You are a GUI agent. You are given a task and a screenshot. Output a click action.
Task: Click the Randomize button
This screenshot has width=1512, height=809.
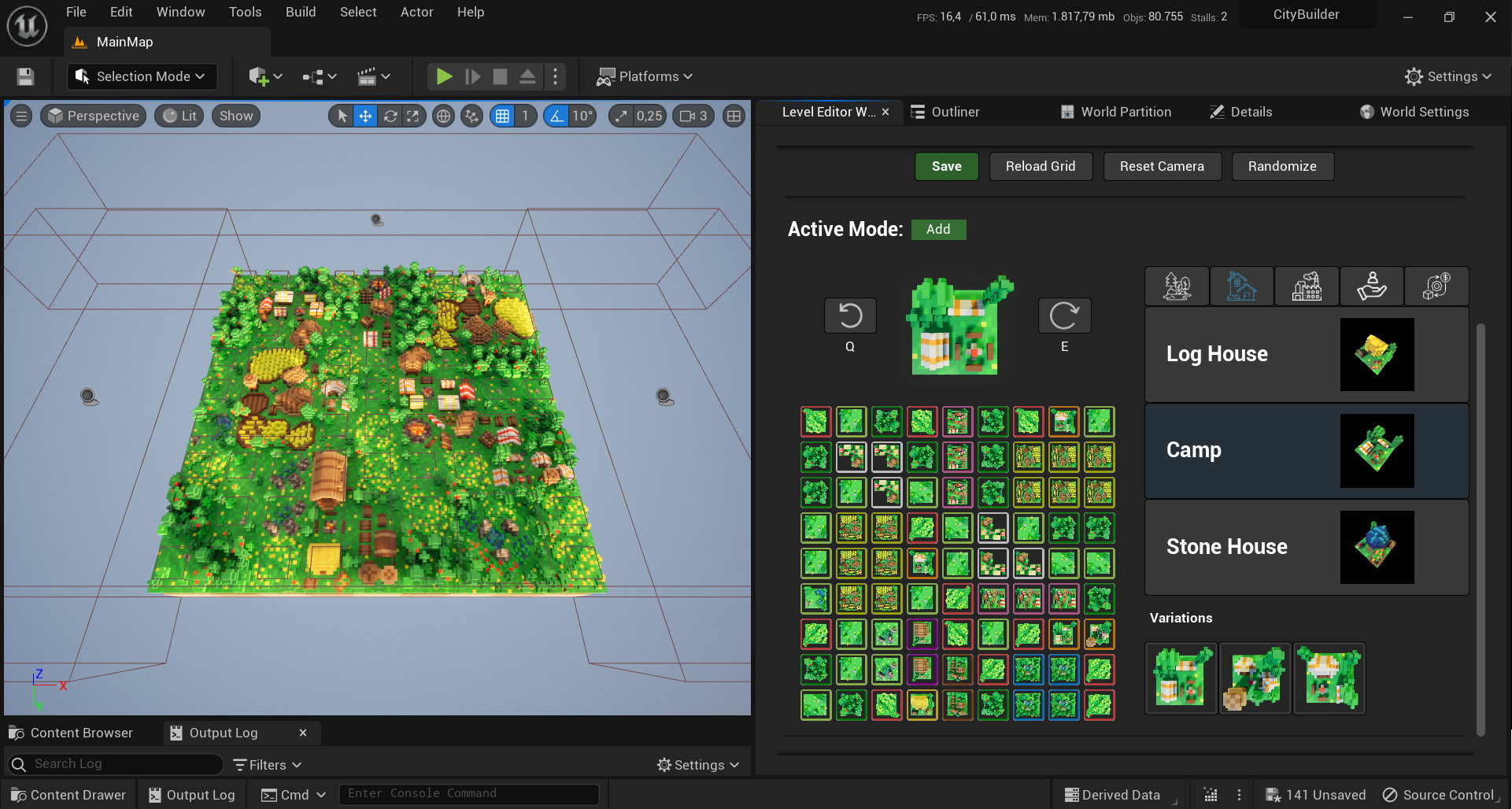pyautogui.click(x=1281, y=166)
